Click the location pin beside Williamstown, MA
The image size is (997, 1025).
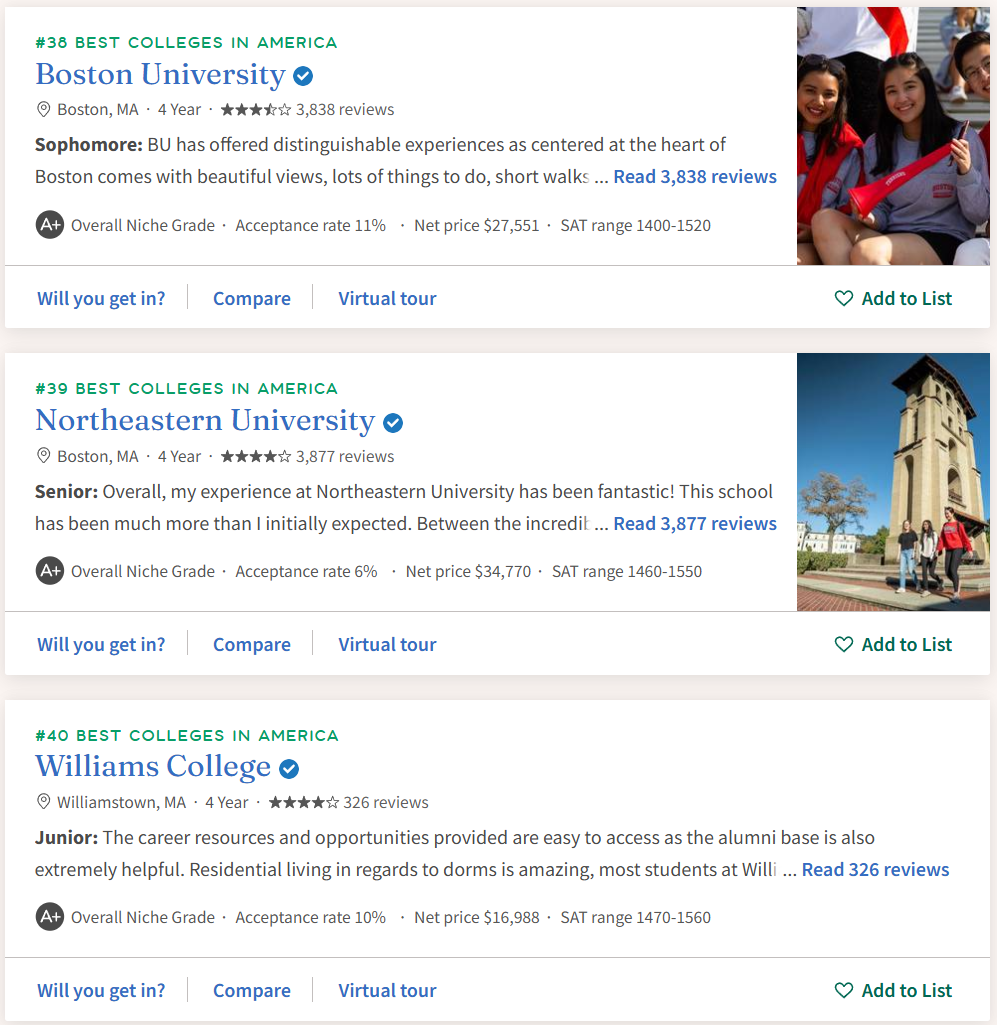[x=43, y=801]
